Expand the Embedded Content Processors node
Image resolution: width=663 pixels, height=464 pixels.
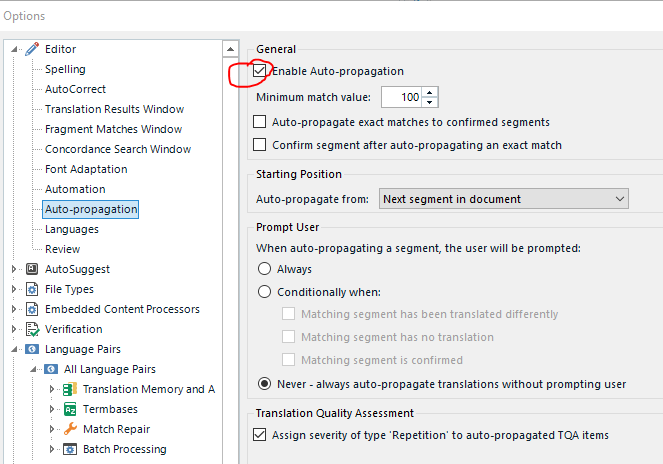(x=14, y=309)
